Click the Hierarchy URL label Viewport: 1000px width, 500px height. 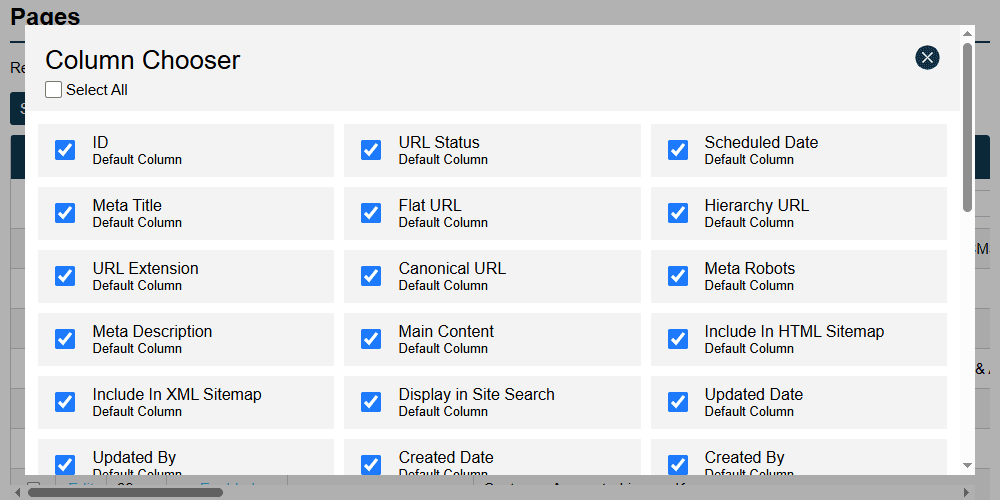tap(756, 205)
